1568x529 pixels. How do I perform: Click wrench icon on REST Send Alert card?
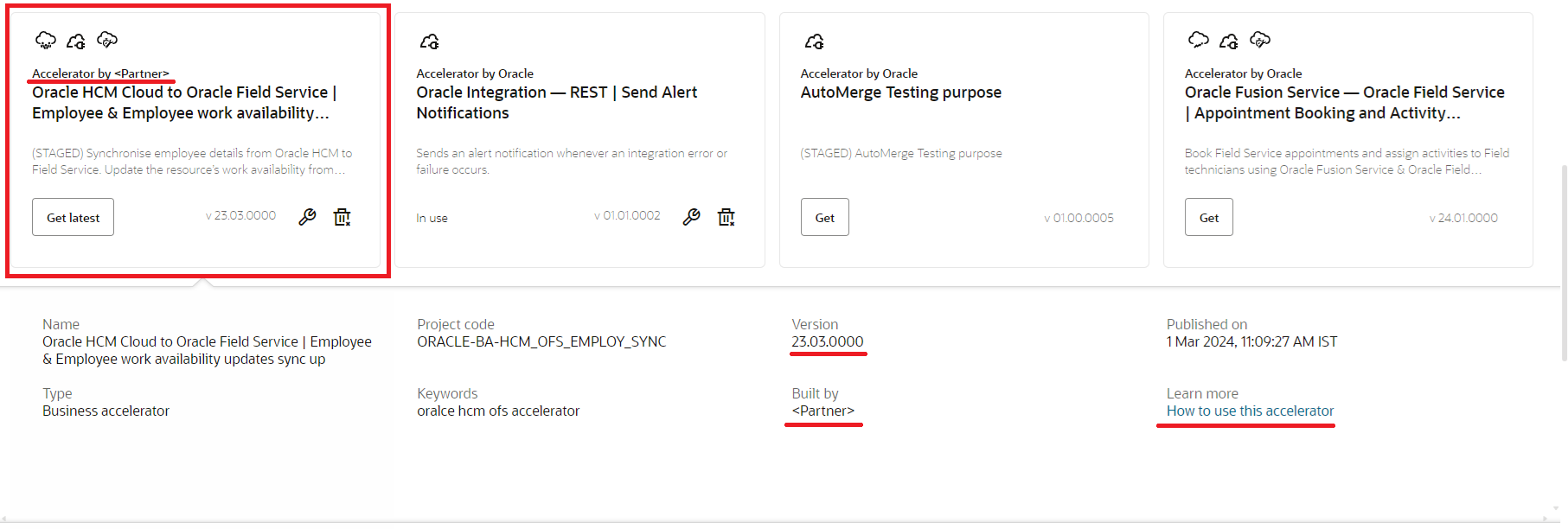coord(691,217)
